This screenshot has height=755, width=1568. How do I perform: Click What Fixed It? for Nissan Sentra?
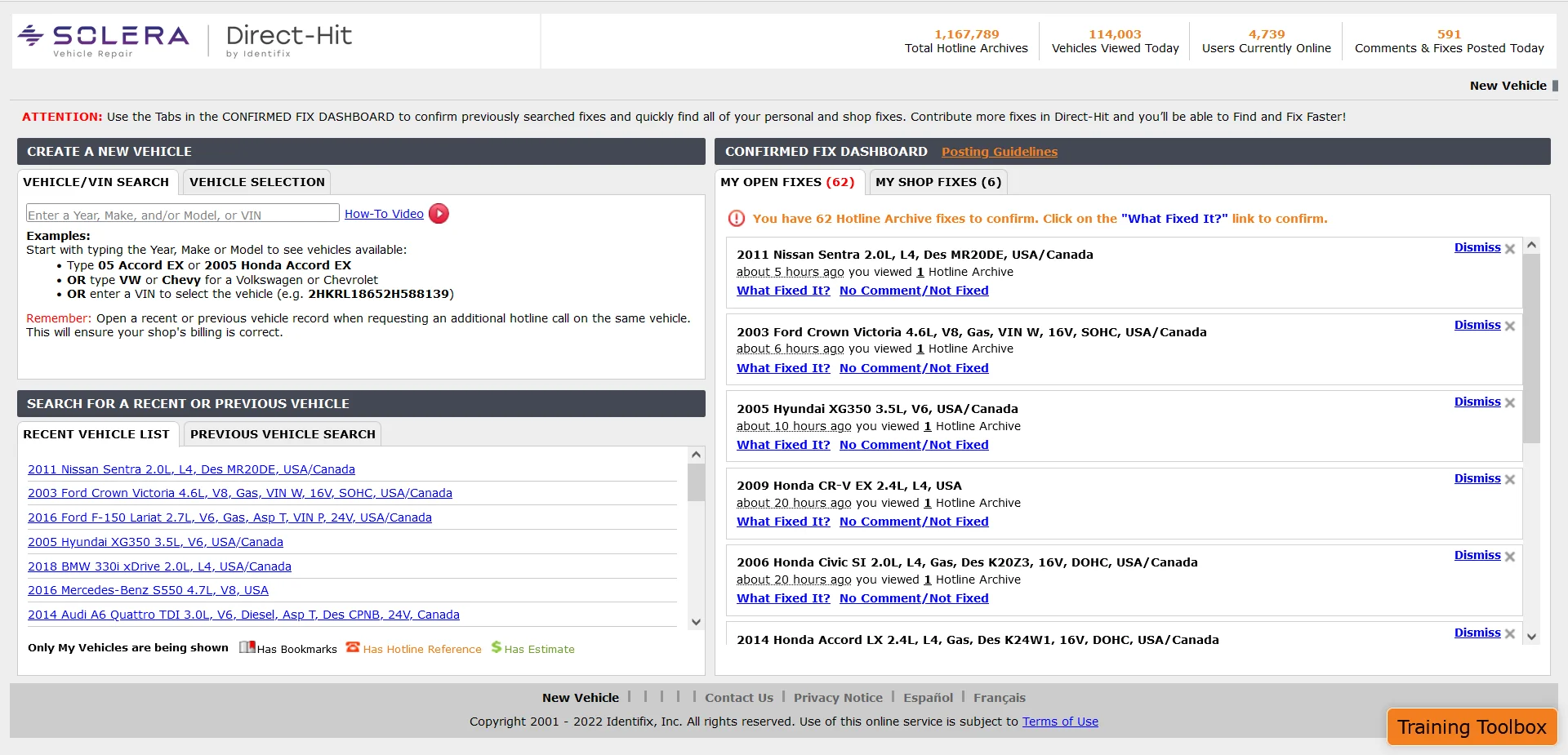pyautogui.click(x=783, y=291)
